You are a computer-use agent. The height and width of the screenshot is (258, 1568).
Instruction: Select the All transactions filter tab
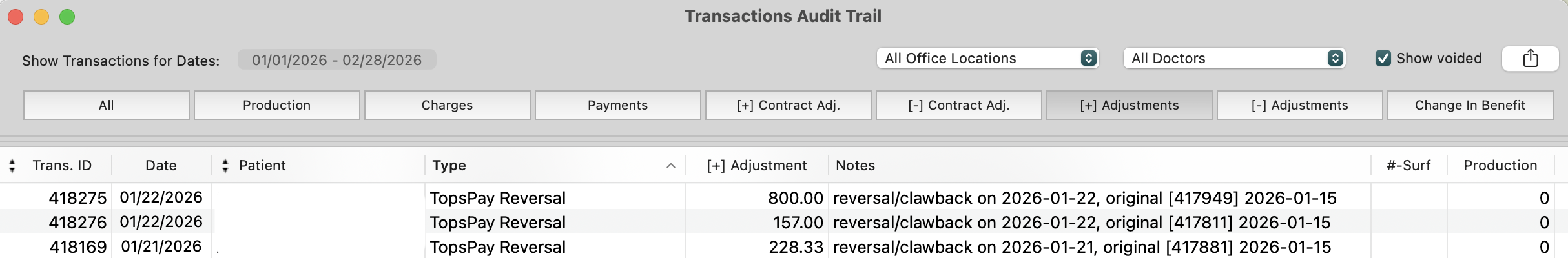pos(107,105)
